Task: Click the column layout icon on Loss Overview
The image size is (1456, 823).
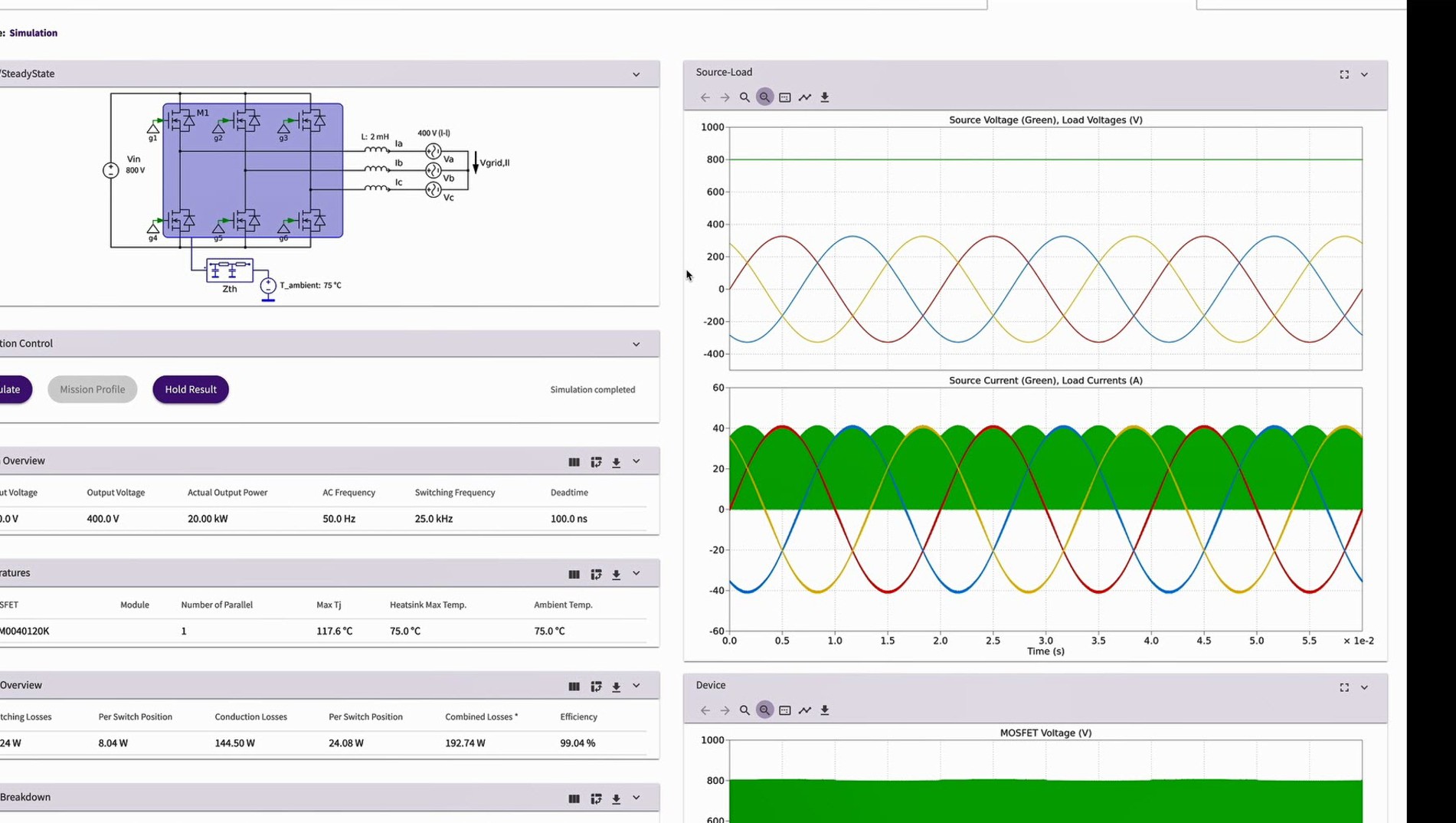Action: (x=574, y=687)
